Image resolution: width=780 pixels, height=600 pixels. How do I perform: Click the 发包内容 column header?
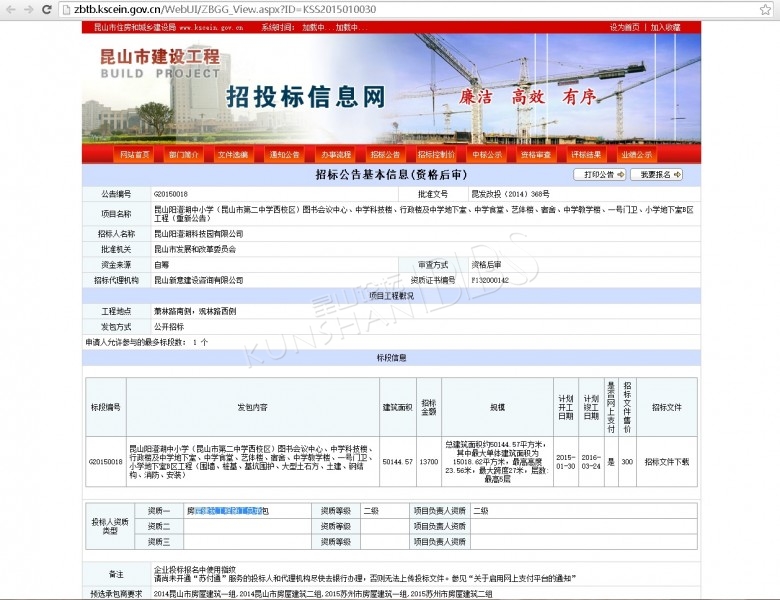point(252,407)
